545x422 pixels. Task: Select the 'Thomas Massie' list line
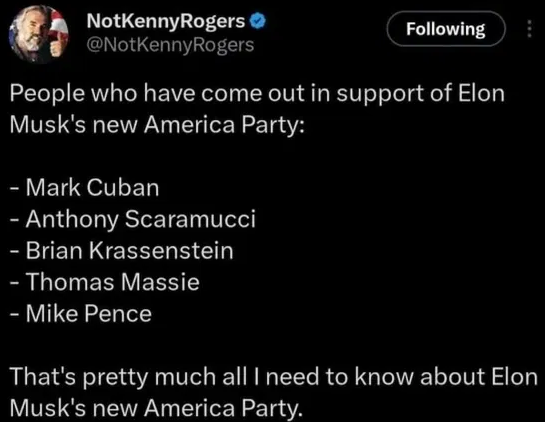pyautogui.click(x=105, y=282)
